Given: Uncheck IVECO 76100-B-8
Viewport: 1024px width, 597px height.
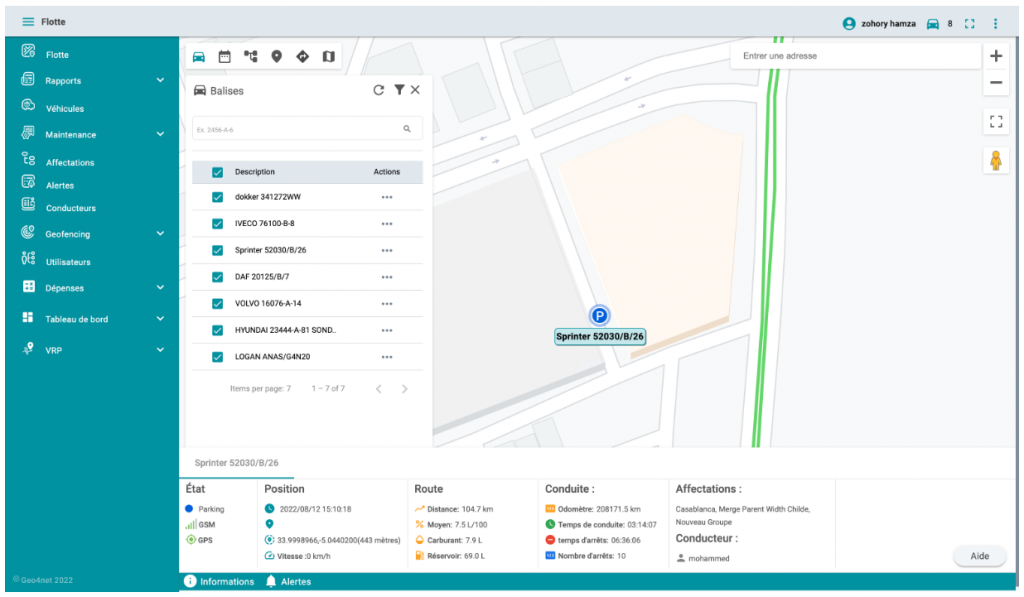Looking at the screenshot, I should click(217, 224).
